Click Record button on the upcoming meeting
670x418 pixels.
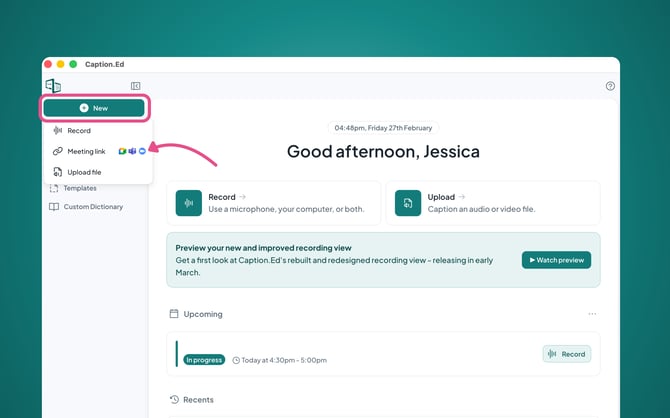pyautogui.click(x=566, y=354)
